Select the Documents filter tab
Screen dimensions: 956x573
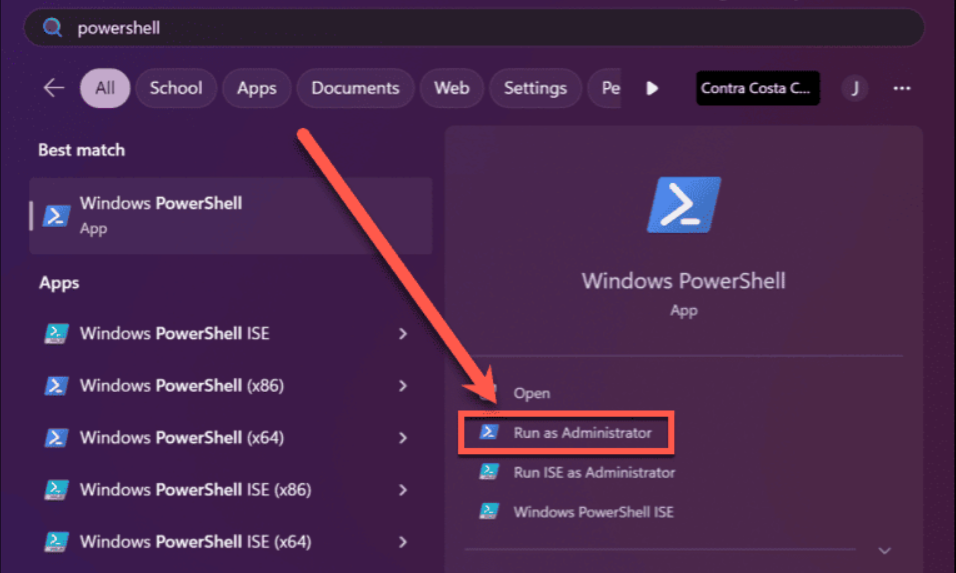pos(355,88)
